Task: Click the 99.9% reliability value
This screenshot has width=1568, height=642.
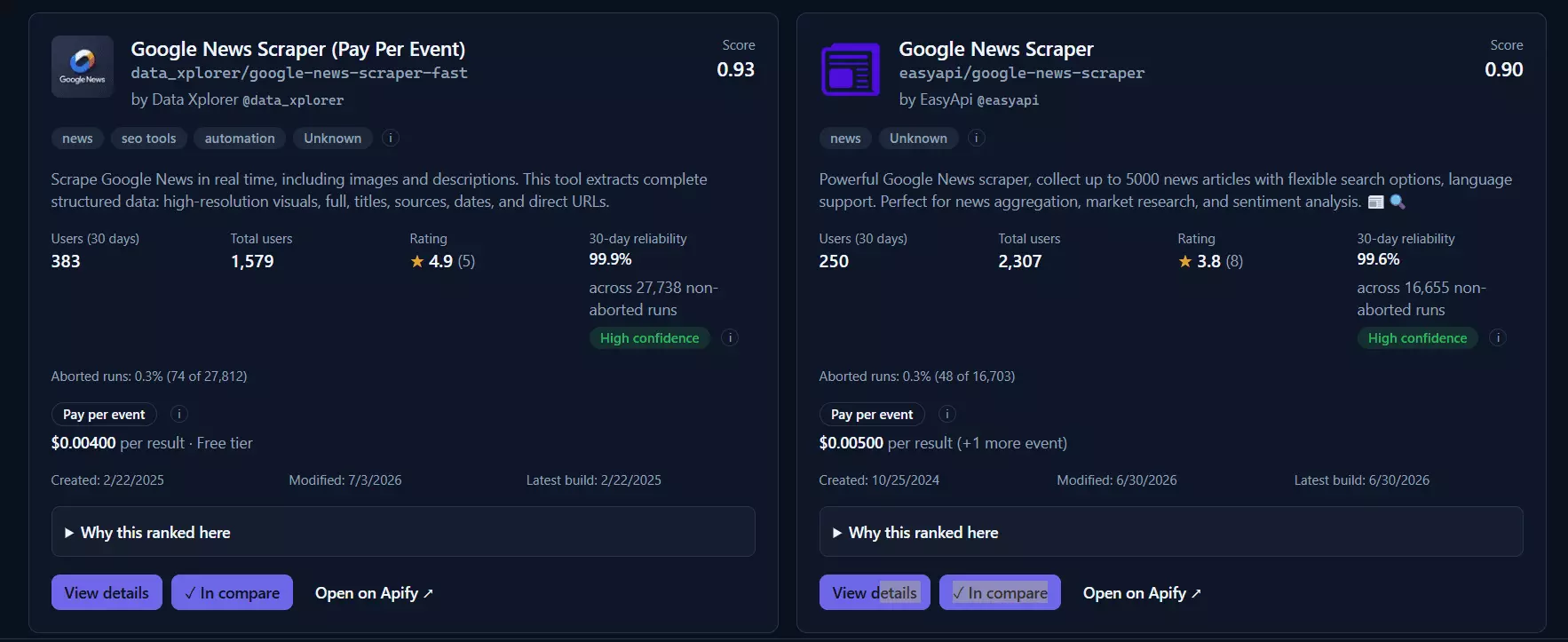Action: click(x=611, y=259)
